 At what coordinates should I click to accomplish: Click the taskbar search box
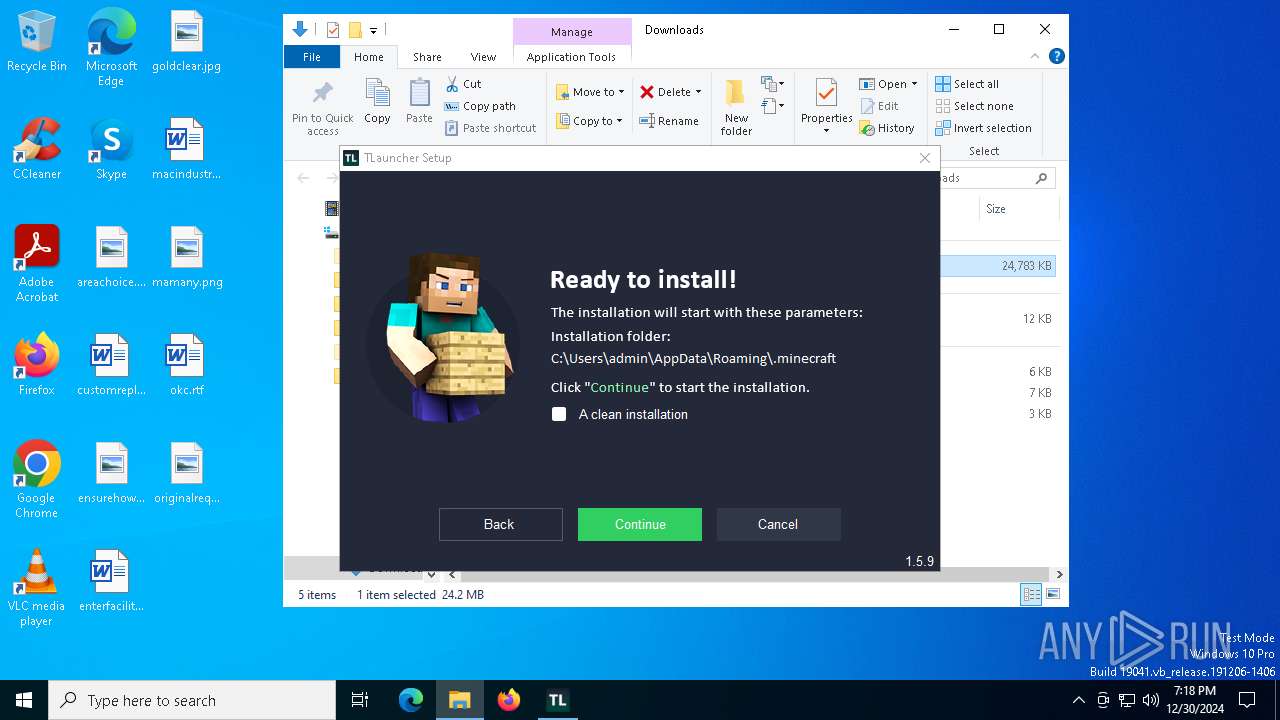click(192, 700)
